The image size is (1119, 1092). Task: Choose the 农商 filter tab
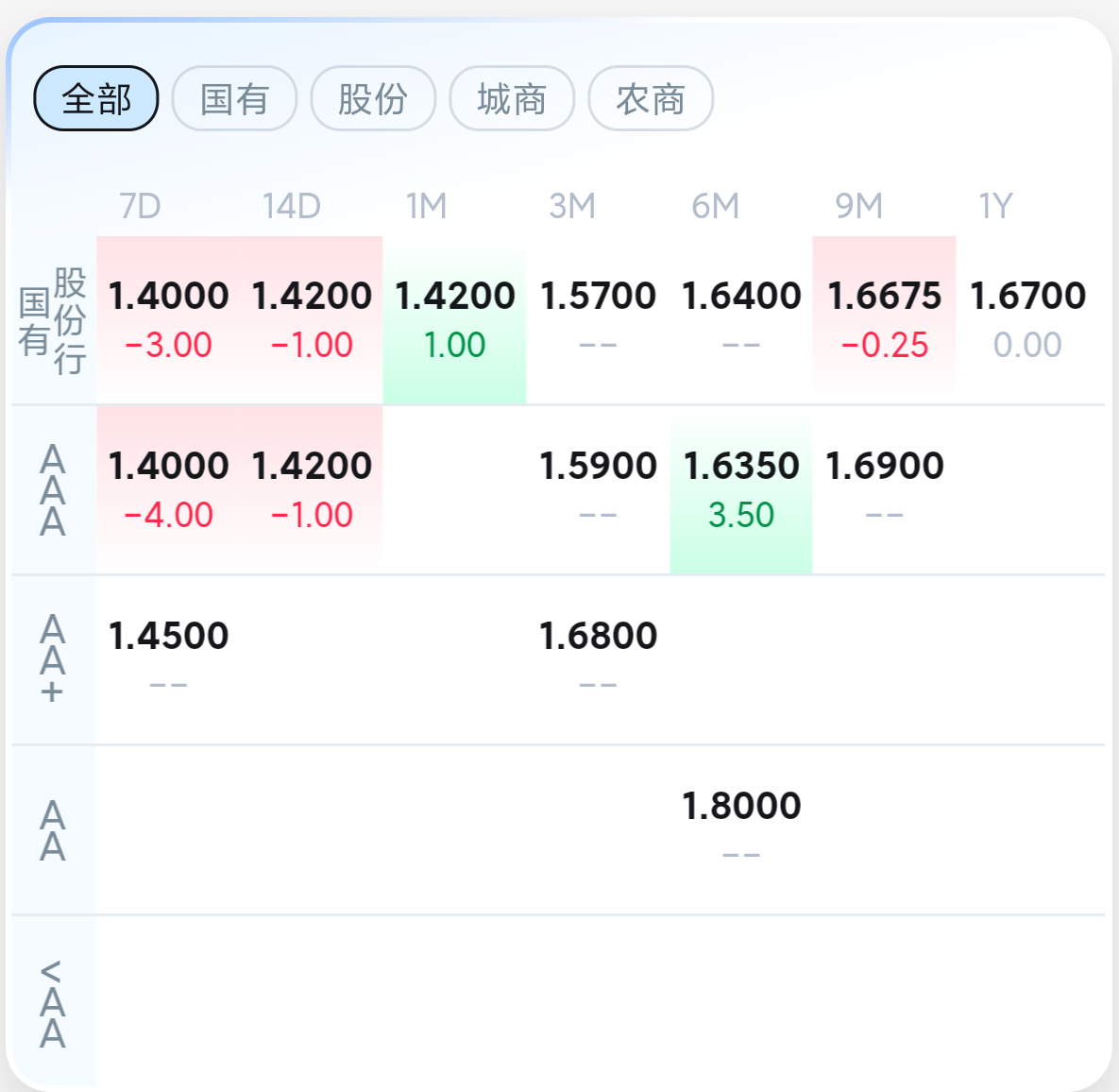click(651, 98)
